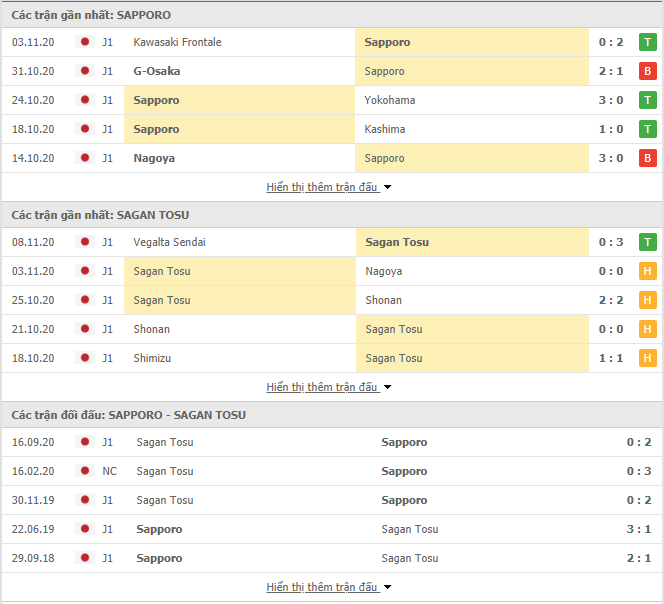Click the 22.06.19 Sapporo 3:1 result
This screenshot has width=664, height=604.
[639, 529]
